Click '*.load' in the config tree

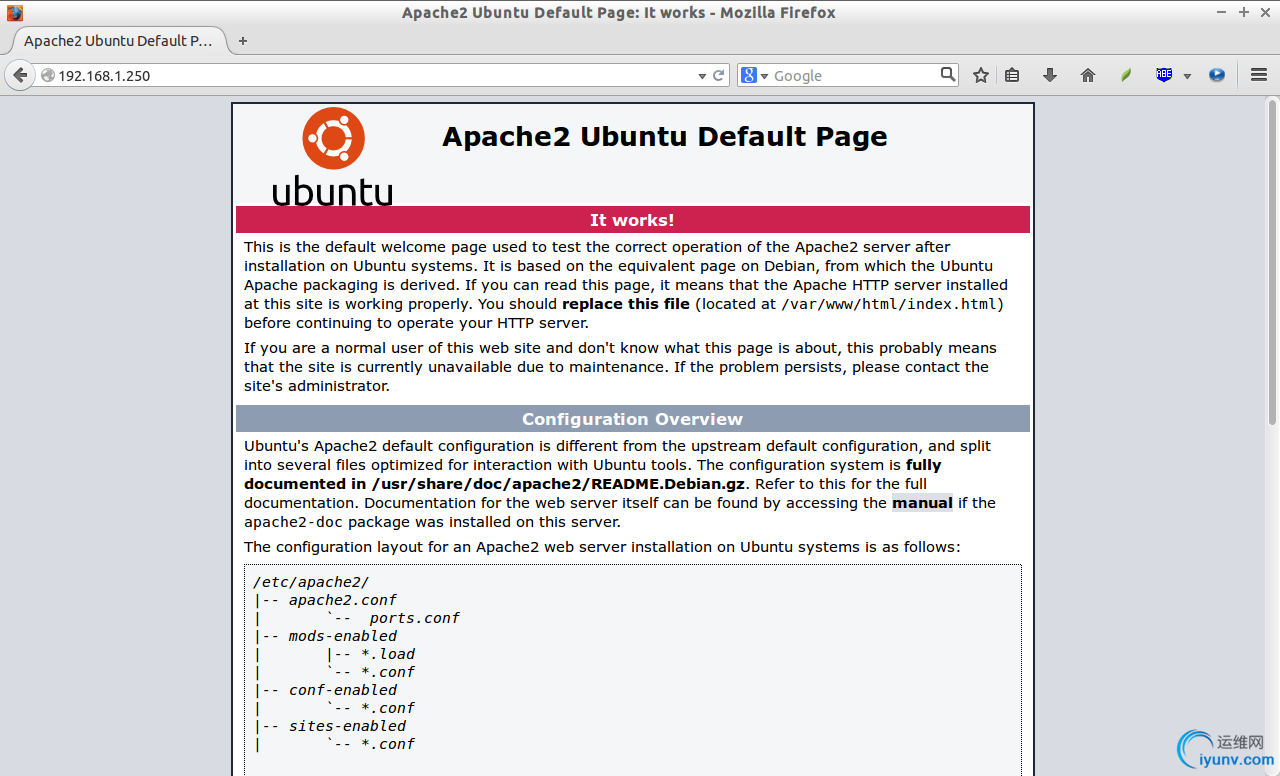[388, 654]
